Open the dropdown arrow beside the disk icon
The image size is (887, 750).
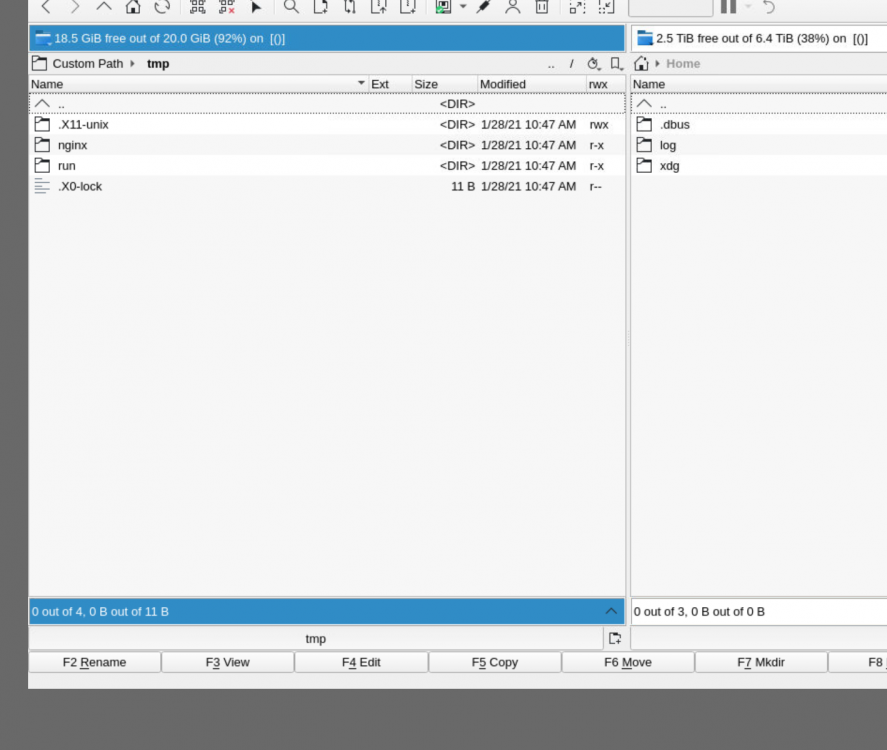click(x=463, y=7)
